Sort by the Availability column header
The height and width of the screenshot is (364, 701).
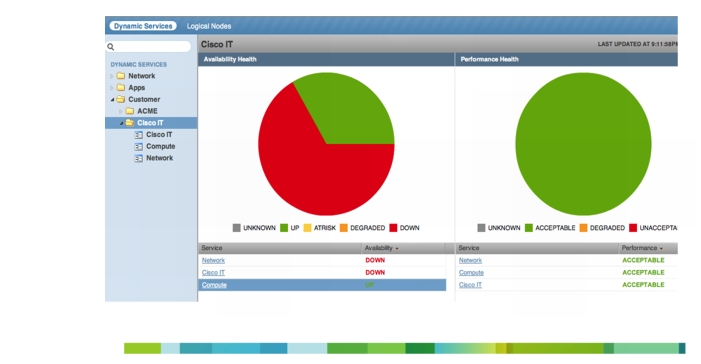coord(404,248)
